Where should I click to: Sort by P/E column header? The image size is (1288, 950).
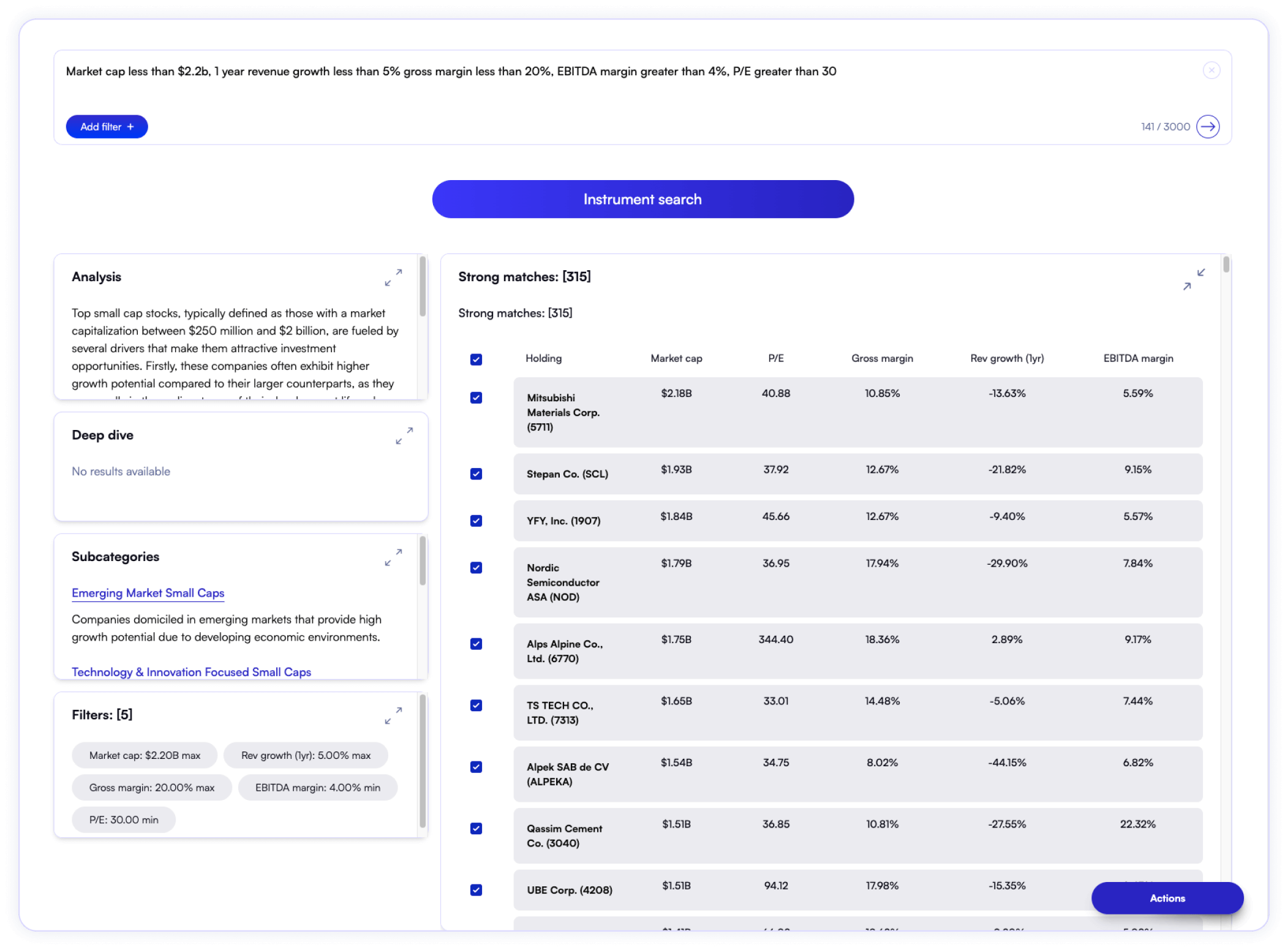pos(775,358)
